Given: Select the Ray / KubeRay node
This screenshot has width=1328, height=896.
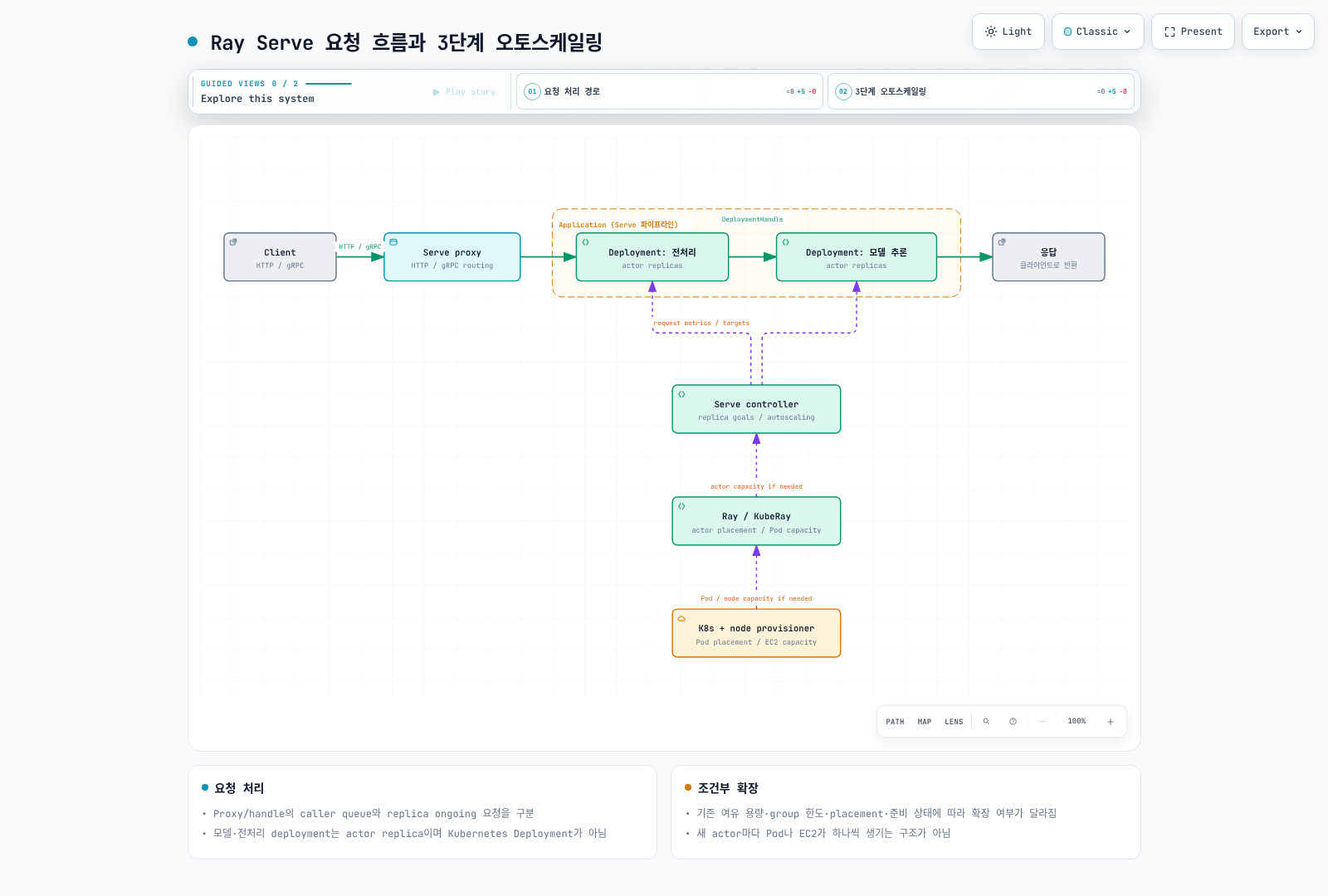Looking at the screenshot, I should click(x=756, y=521).
